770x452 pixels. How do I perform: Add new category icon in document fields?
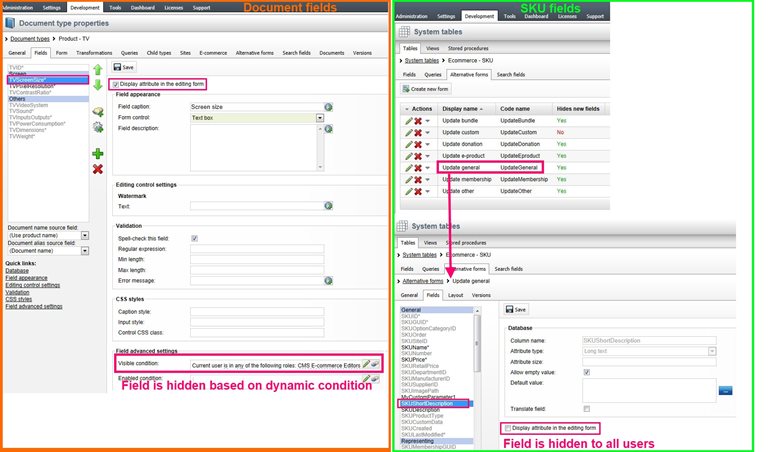pos(98,112)
